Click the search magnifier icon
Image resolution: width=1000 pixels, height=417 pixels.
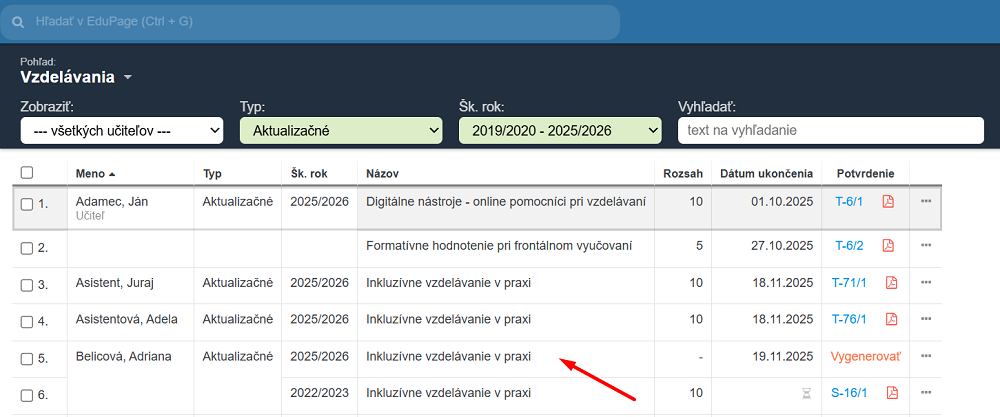[x=17, y=21]
